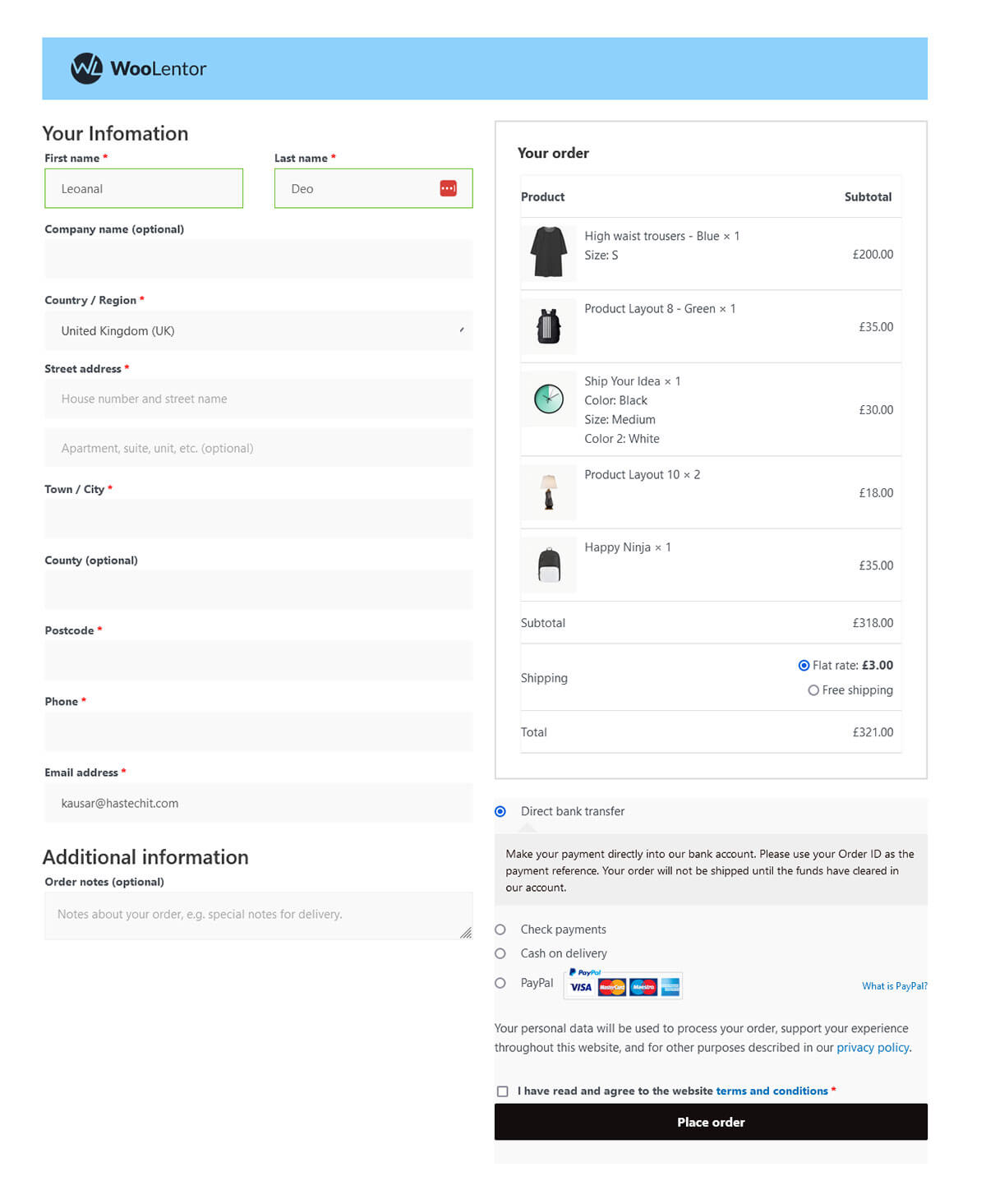Click the 'Your Infomation' heading

115,133
